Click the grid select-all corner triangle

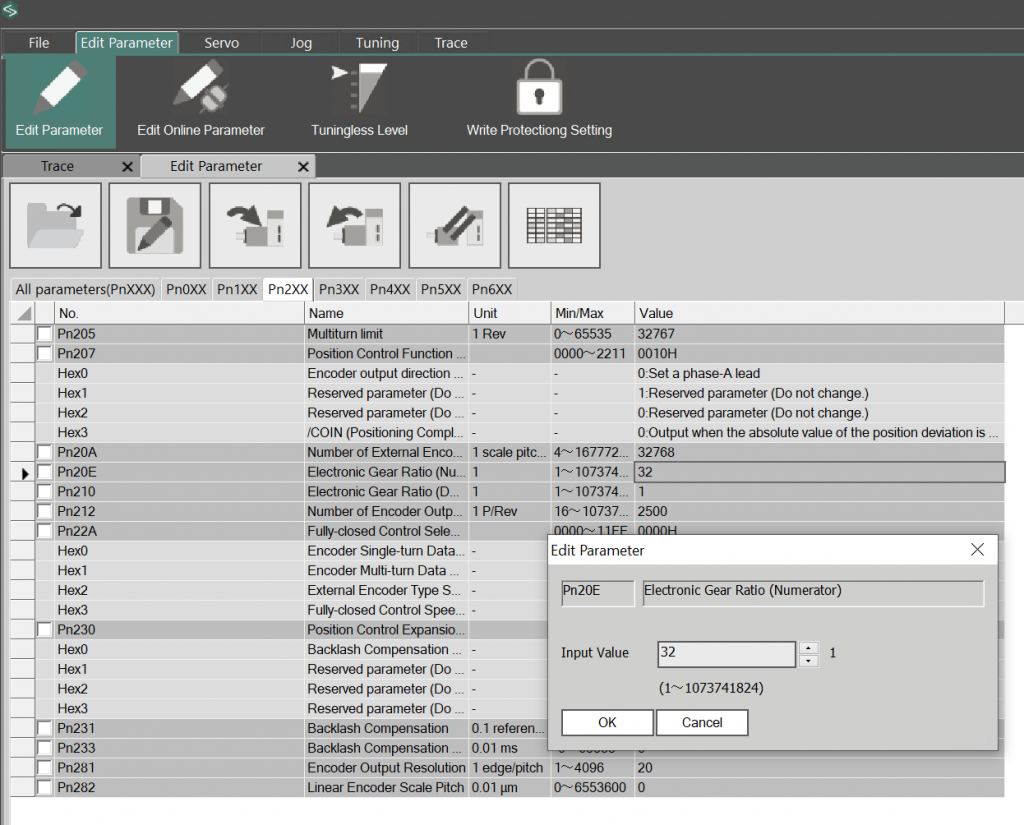(x=24, y=314)
